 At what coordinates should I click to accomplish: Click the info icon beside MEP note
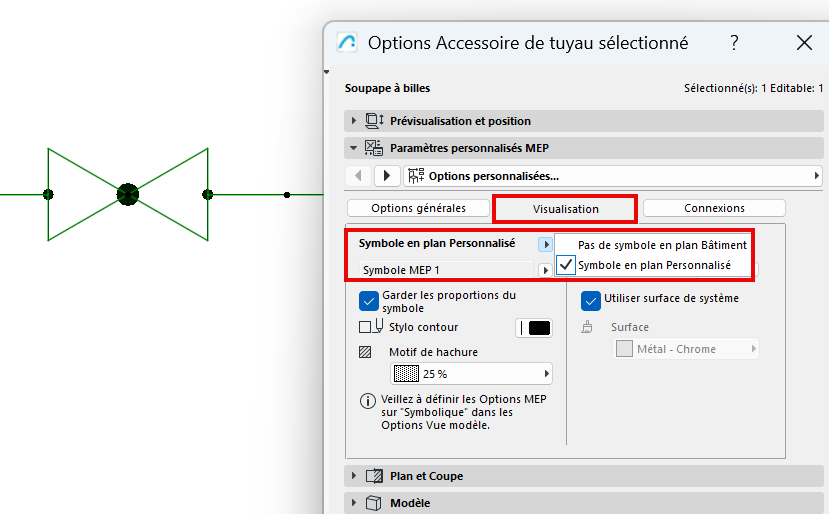[366, 399]
